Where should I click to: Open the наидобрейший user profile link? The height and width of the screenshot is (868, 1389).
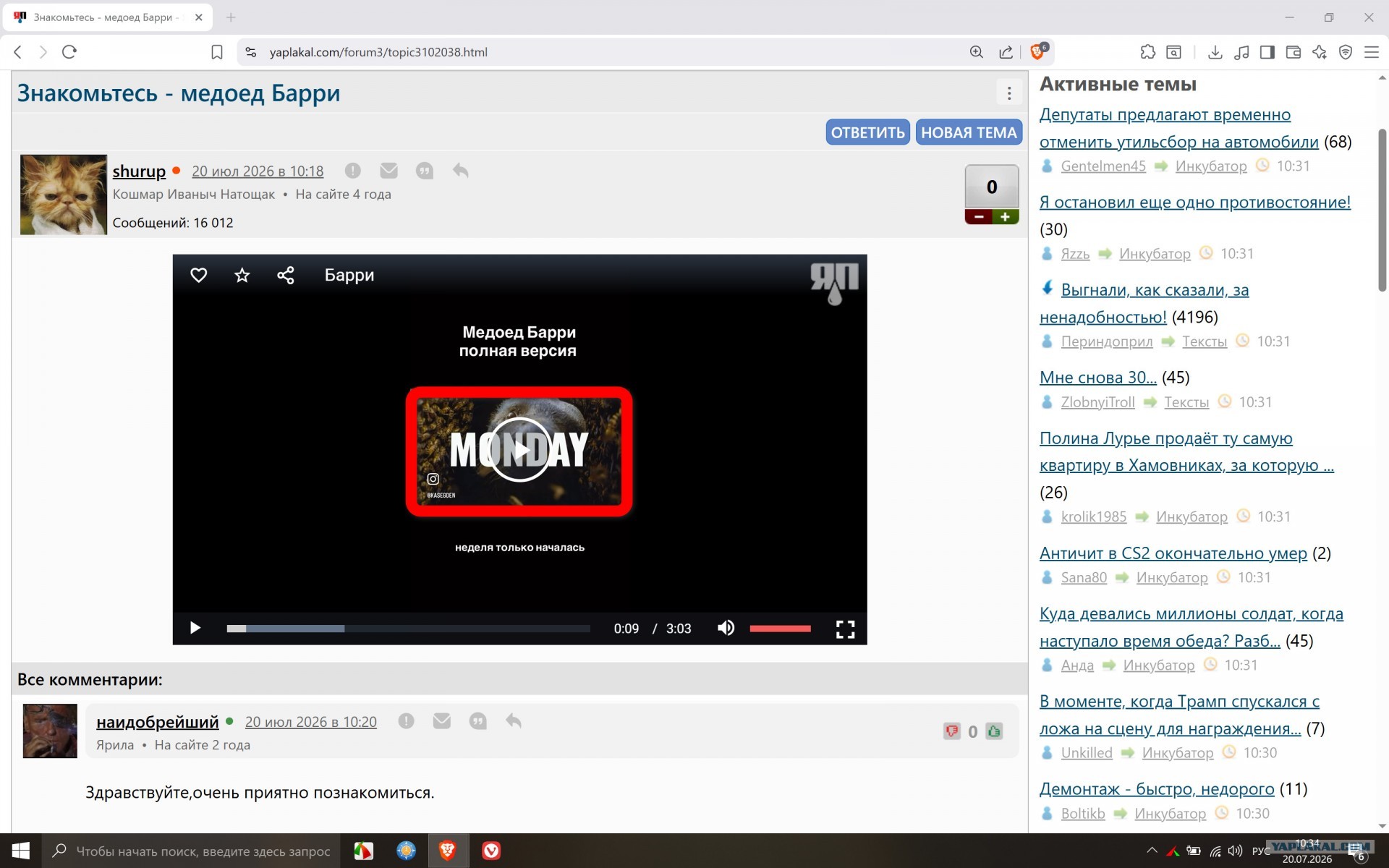[157, 721]
